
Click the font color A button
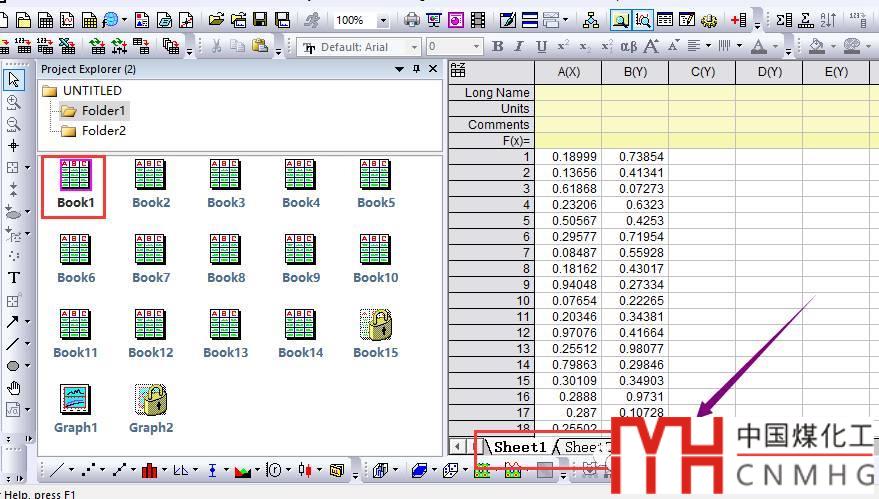759,47
